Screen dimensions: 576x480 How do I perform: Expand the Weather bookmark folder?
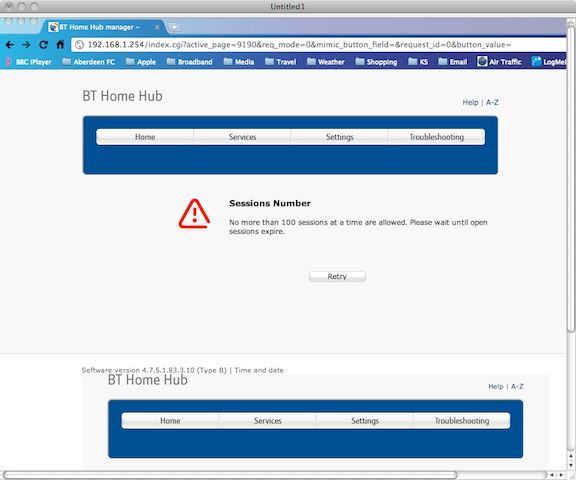coord(326,62)
